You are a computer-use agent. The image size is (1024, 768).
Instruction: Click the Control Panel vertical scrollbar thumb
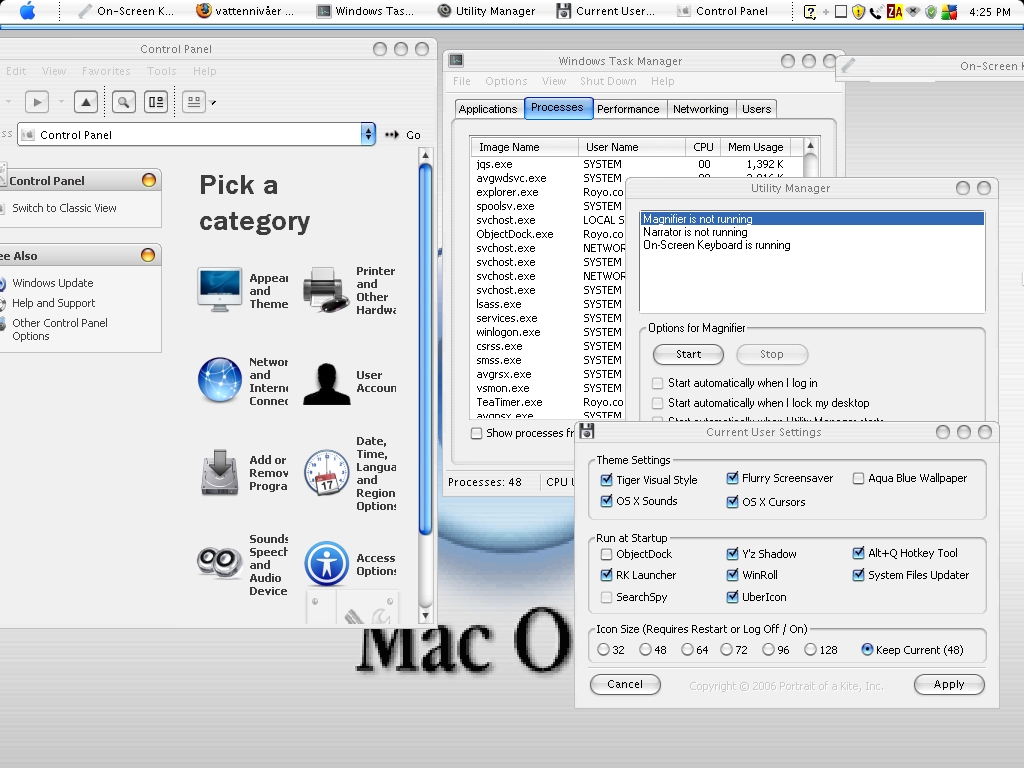coord(425,349)
